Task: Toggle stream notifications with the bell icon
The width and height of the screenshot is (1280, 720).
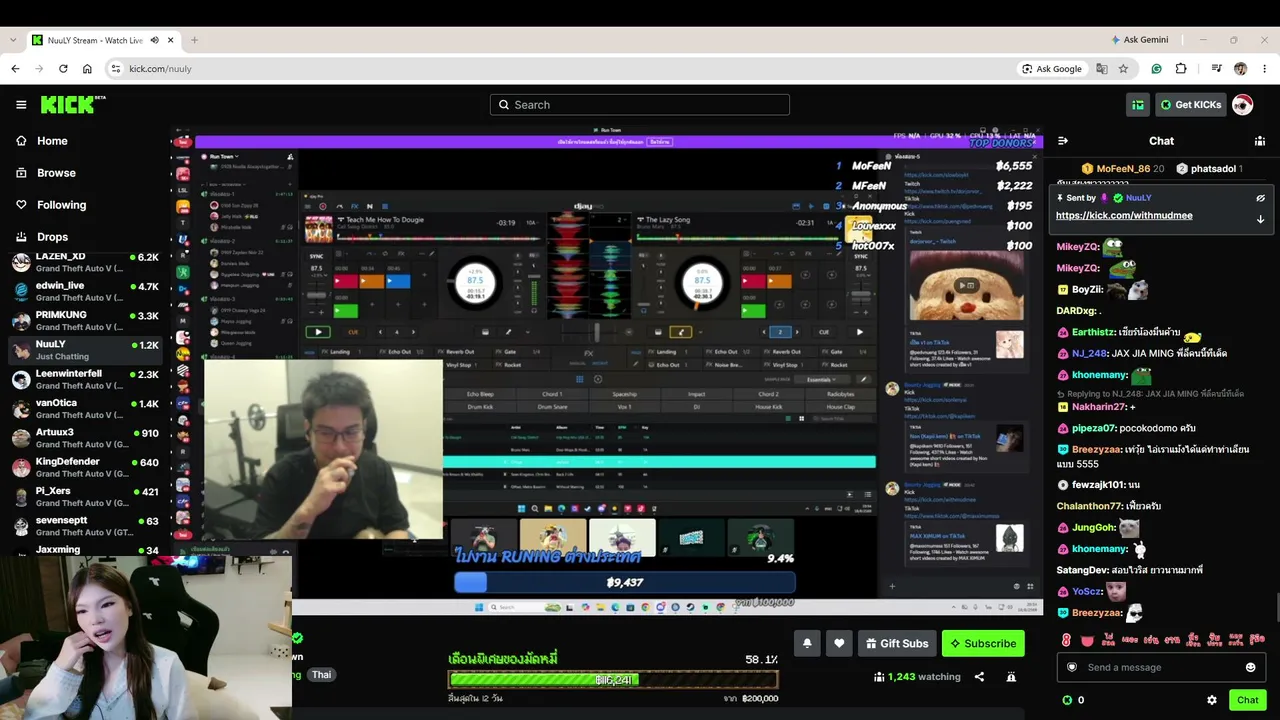Action: point(807,644)
